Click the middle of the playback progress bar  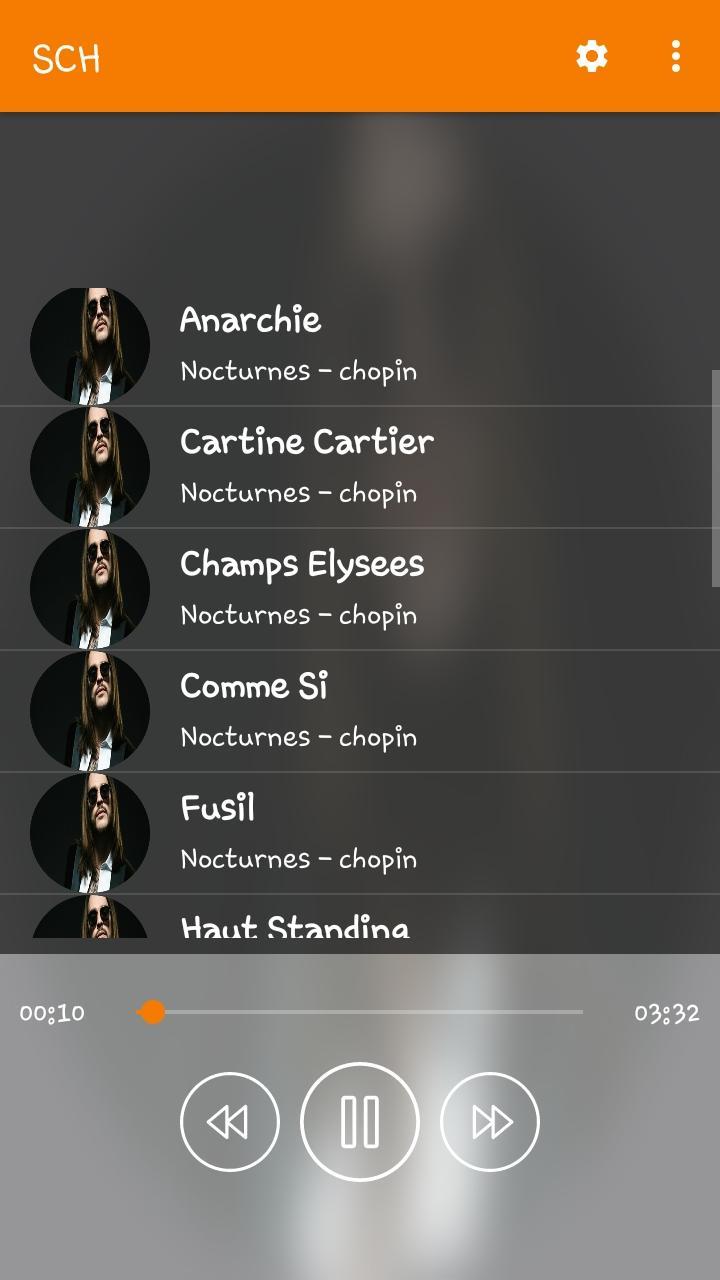click(x=360, y=1012)
